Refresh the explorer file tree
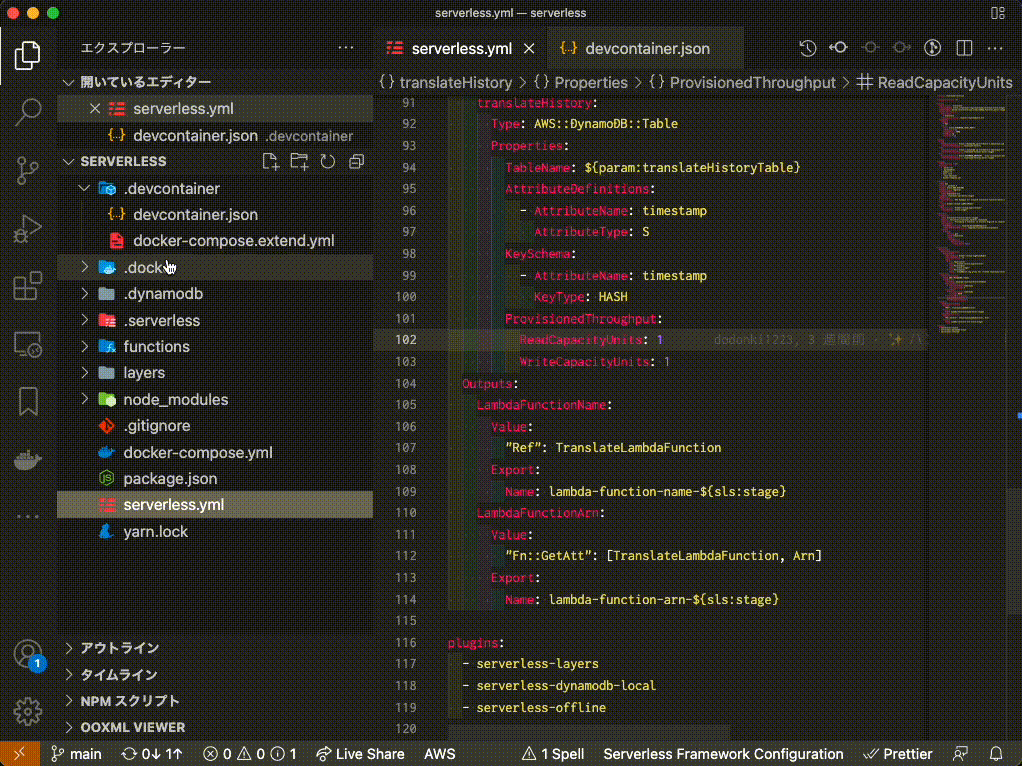The image size is (1022, 766). coord(328,161)
